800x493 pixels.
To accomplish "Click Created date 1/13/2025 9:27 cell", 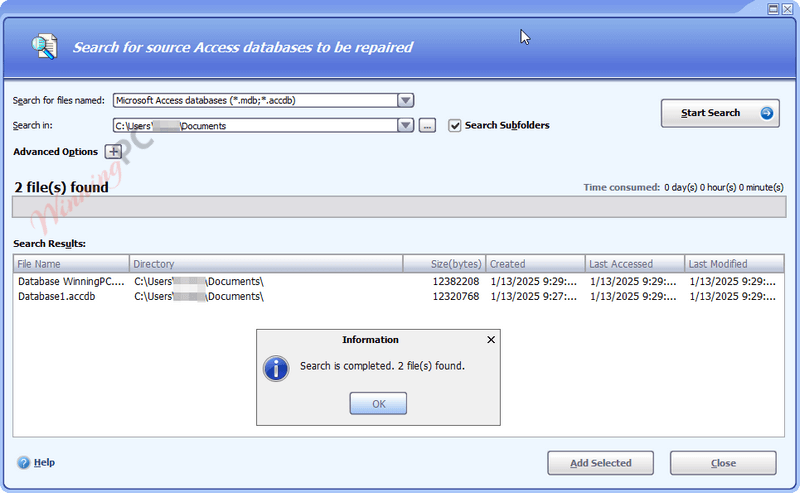I will click(534, 297).
